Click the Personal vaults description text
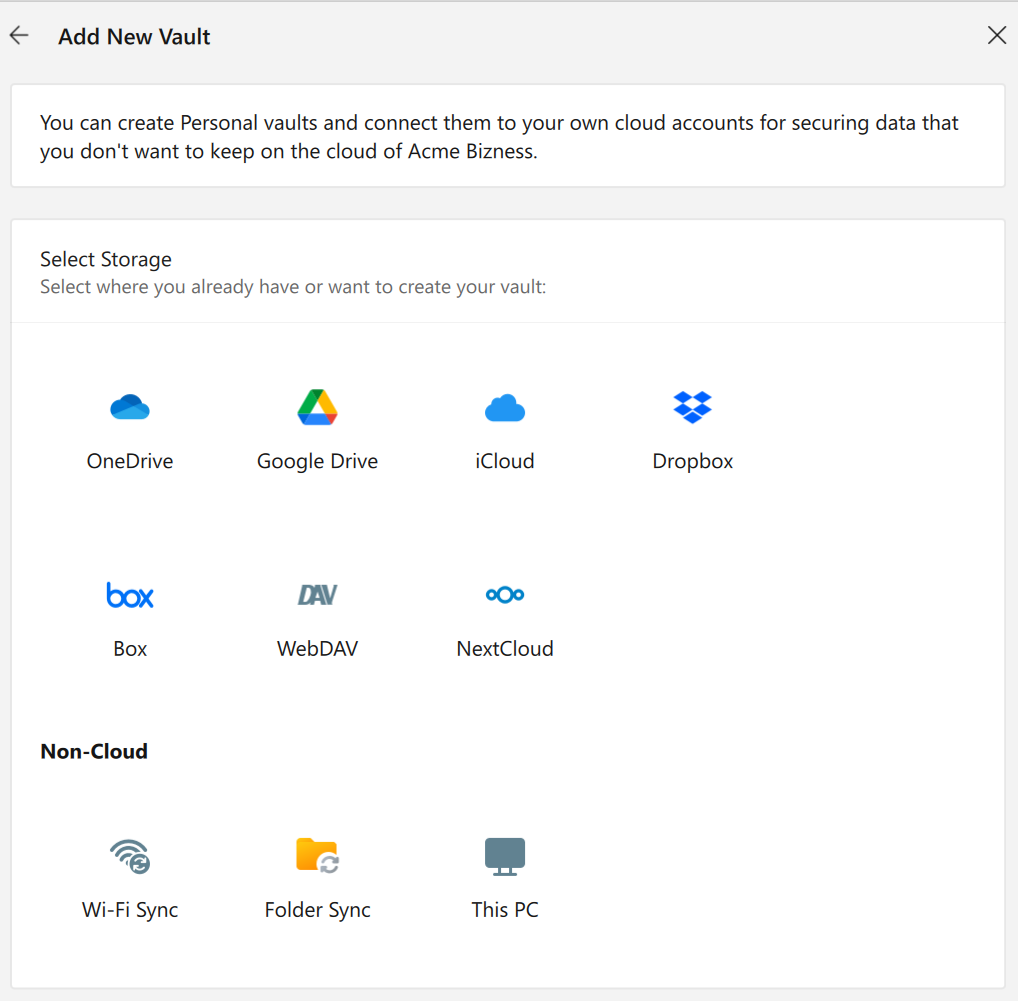The image size is (1018, 1001). point(499,137)
